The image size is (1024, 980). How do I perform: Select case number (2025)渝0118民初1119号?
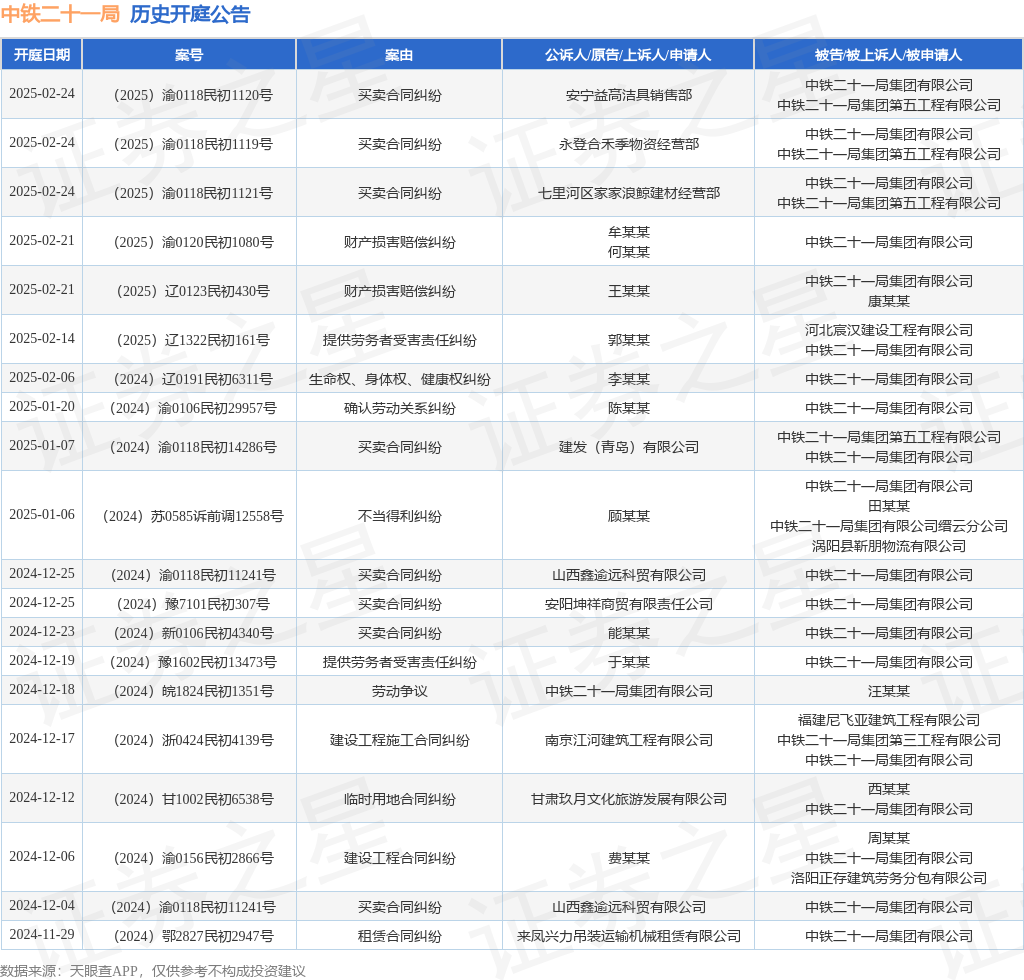click(193, 144)
